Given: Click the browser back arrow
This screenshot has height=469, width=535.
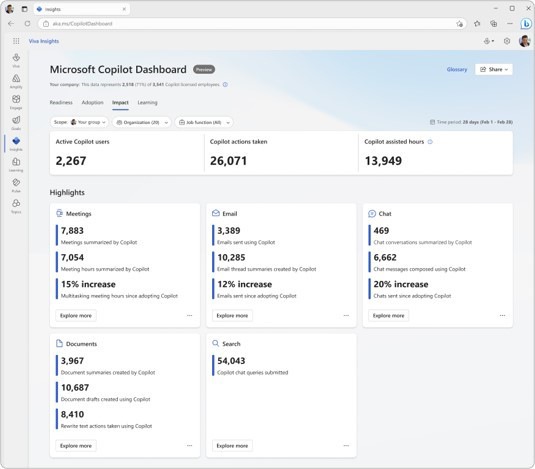Looking at the screenshot, I should pos(11,24).
